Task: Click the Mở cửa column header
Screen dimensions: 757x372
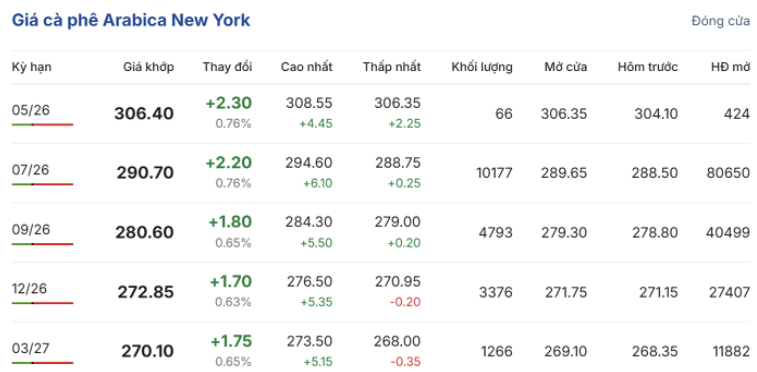Action: 566,67
